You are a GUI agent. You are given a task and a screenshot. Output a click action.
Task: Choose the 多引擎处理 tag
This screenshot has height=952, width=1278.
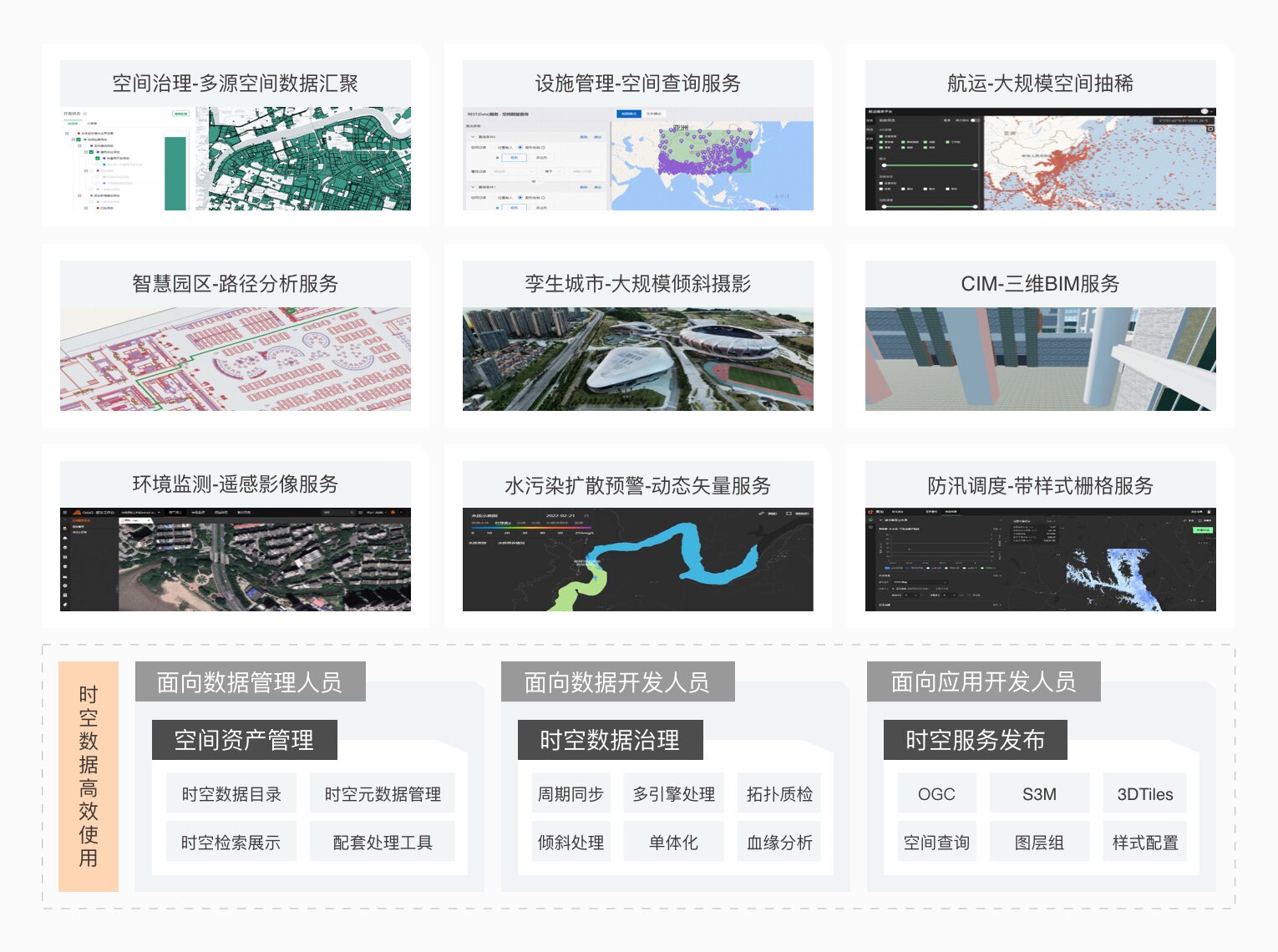pyautogui.click(x=674, y=794)
